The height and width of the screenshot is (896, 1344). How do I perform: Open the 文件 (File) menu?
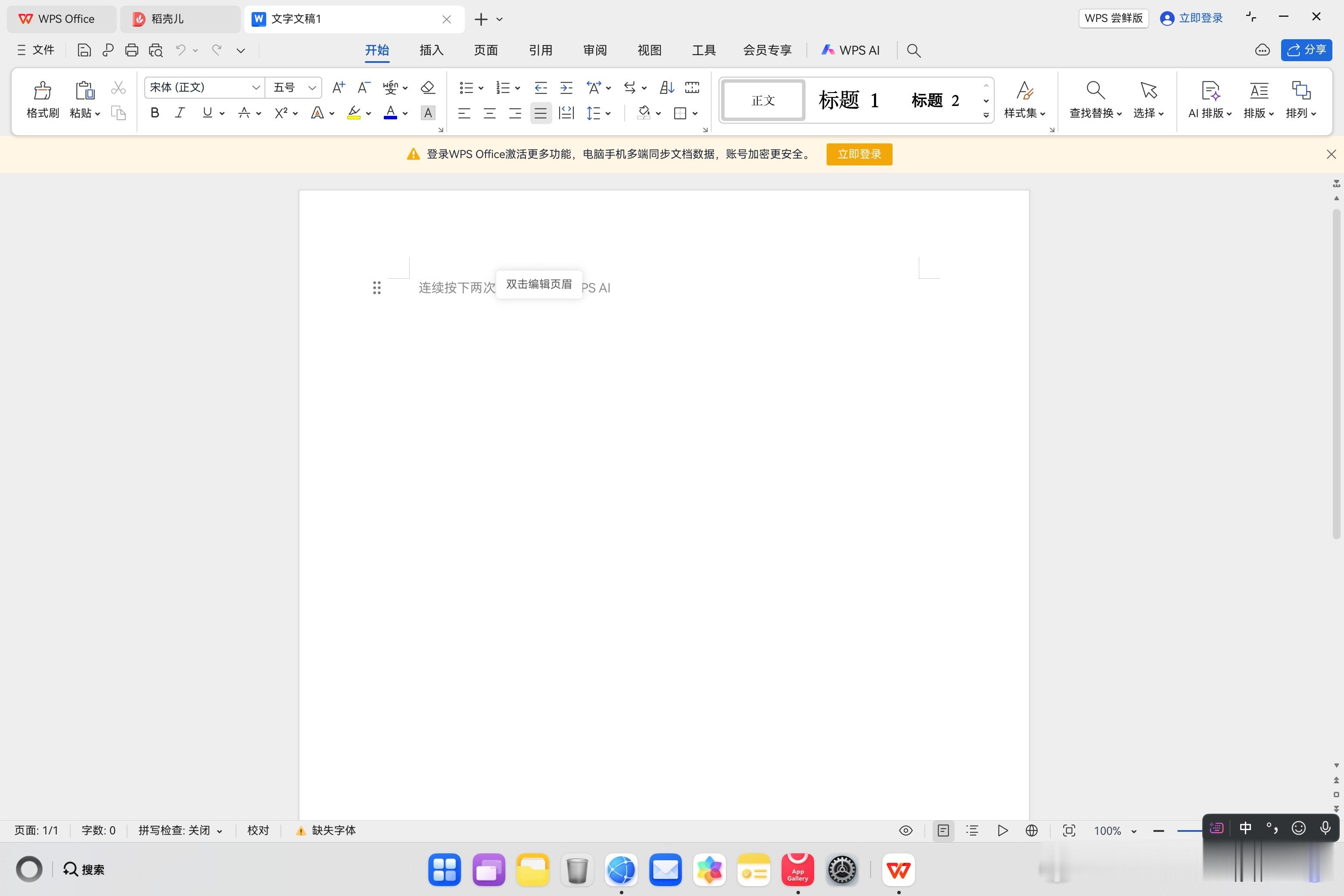click(36, 50)
